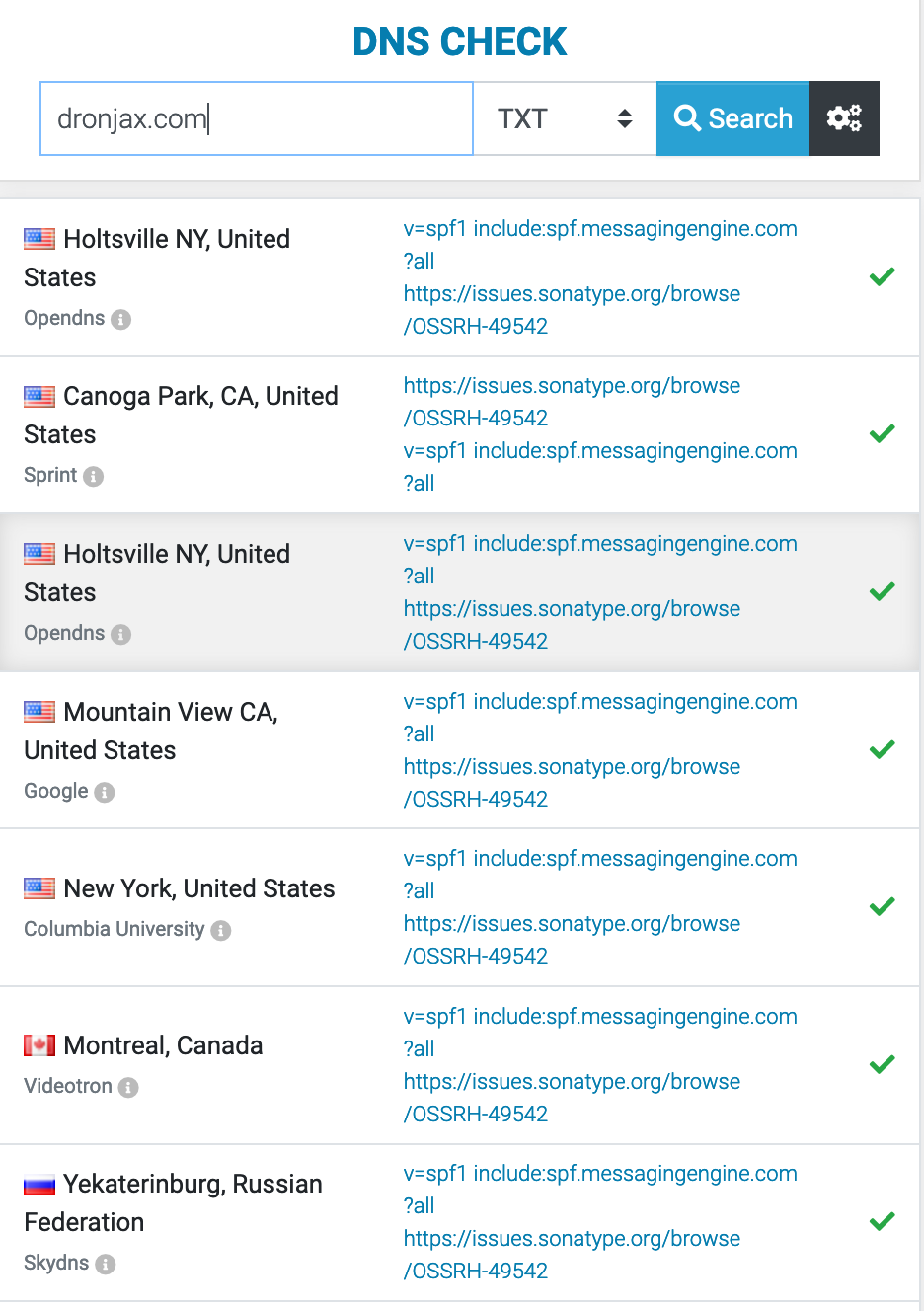This screenshot has width=924, height=1311.
Task: Open the TXT record type dropdown
Action: click(x=564, y=118)
